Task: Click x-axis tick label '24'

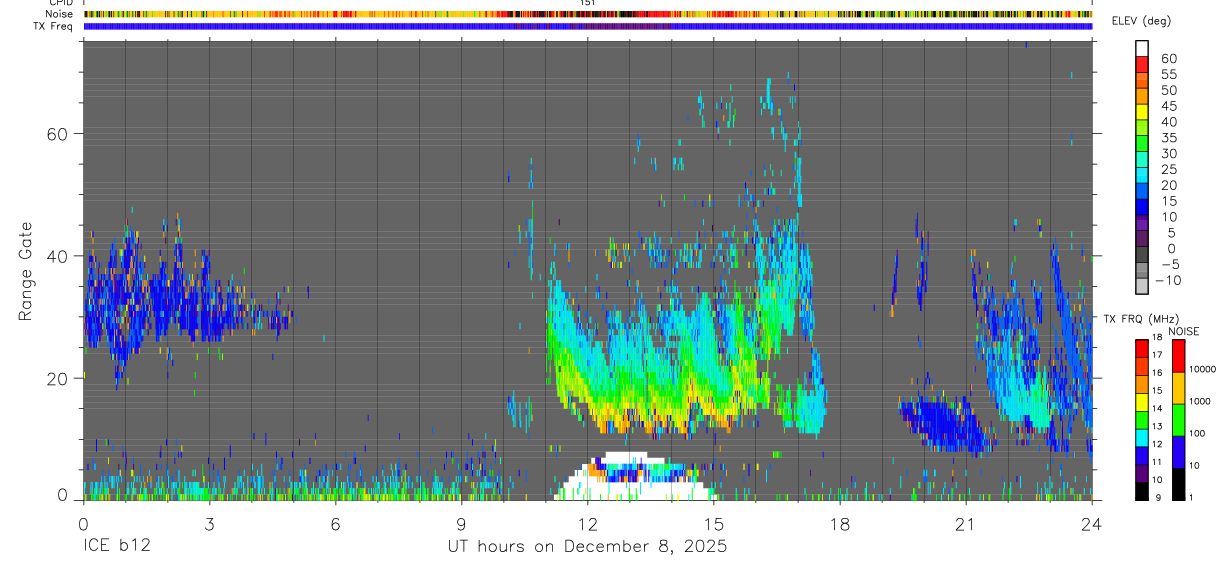Action: 1091,523
